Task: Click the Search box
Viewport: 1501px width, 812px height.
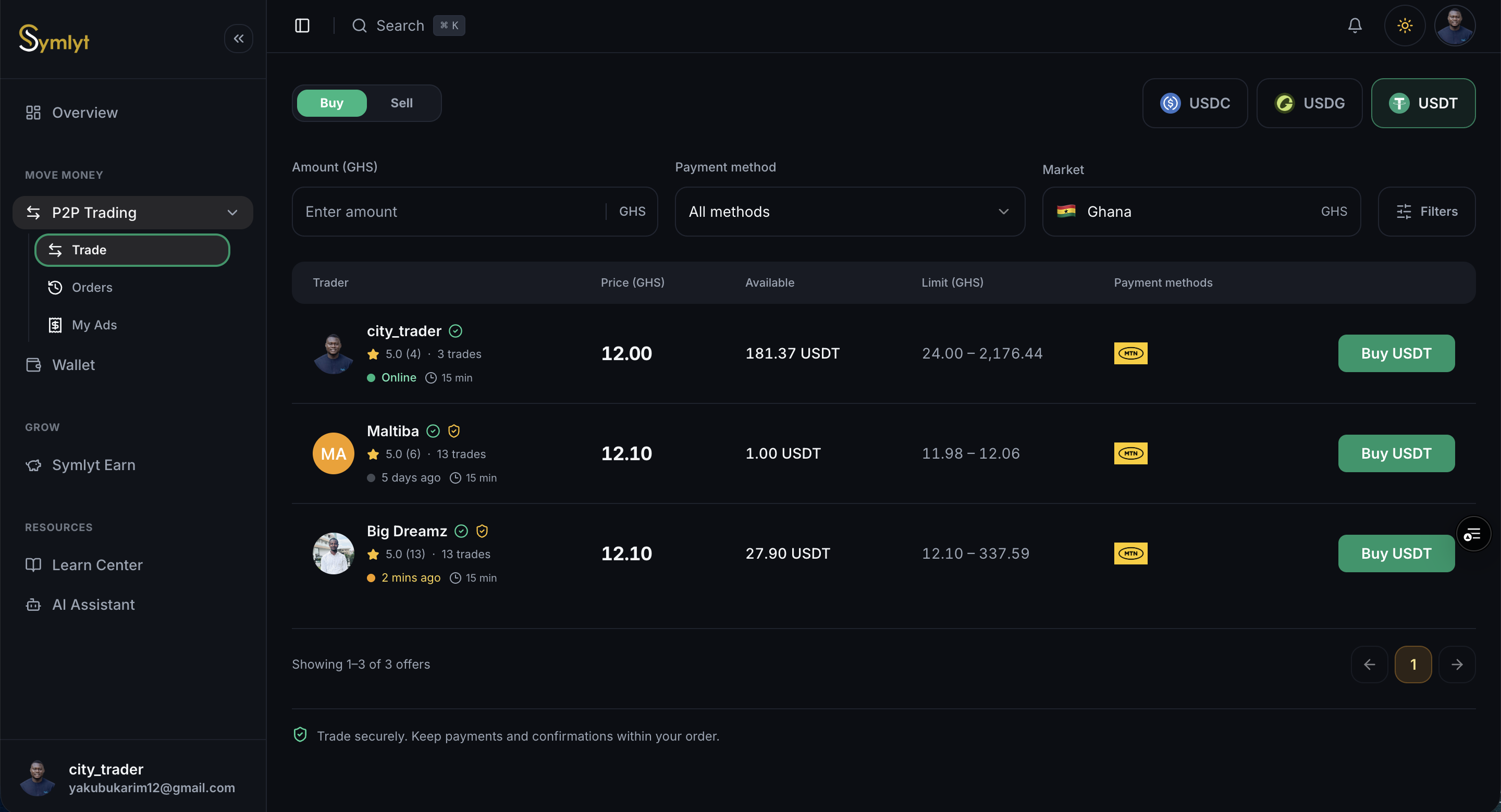Action: click(x=408, y=26)
